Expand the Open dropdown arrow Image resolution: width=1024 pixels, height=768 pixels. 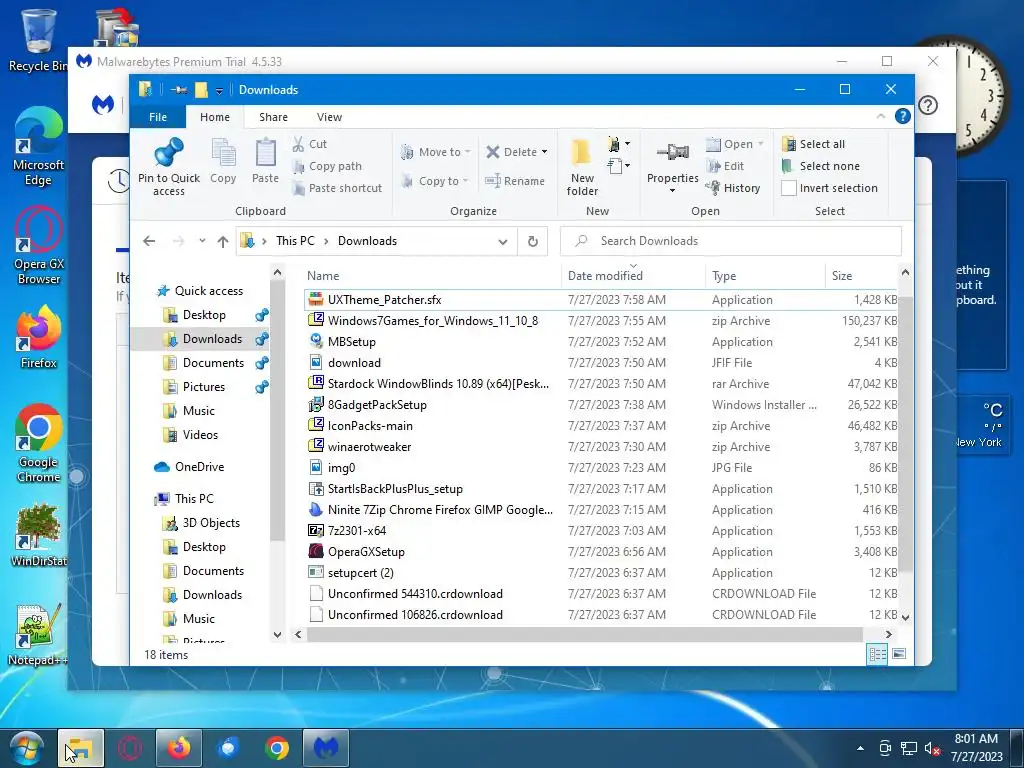coord(761,144)
